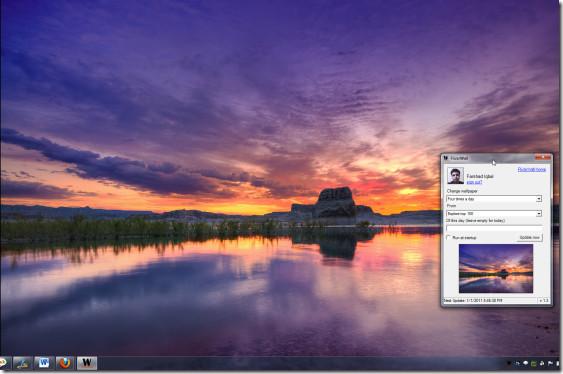
Task: Click the Flickr app title bar icon
Action: 446,158
